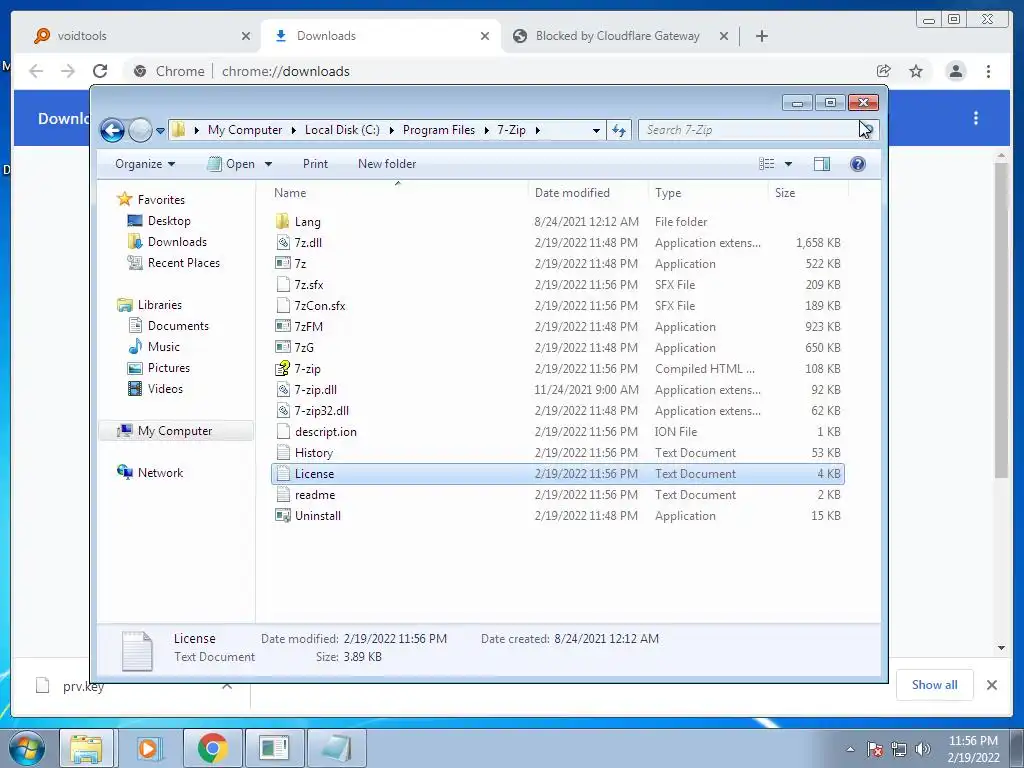Click Print in the Explorer toolbar

[x=315, y=164]
